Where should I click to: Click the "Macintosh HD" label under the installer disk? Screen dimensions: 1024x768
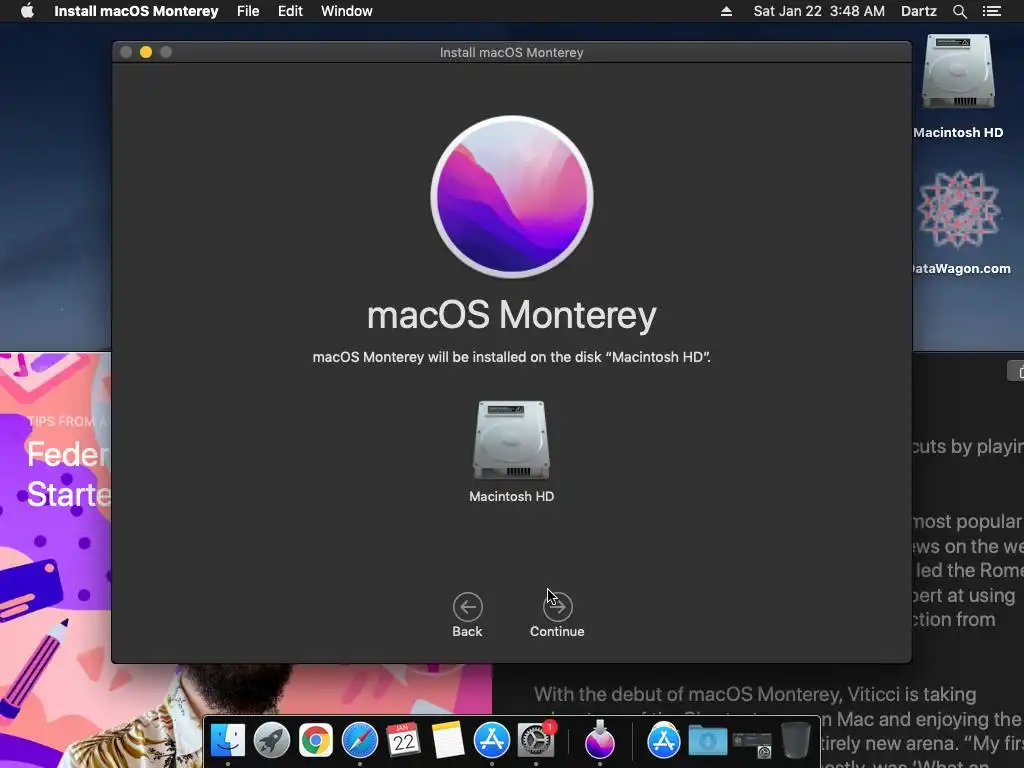511,496
